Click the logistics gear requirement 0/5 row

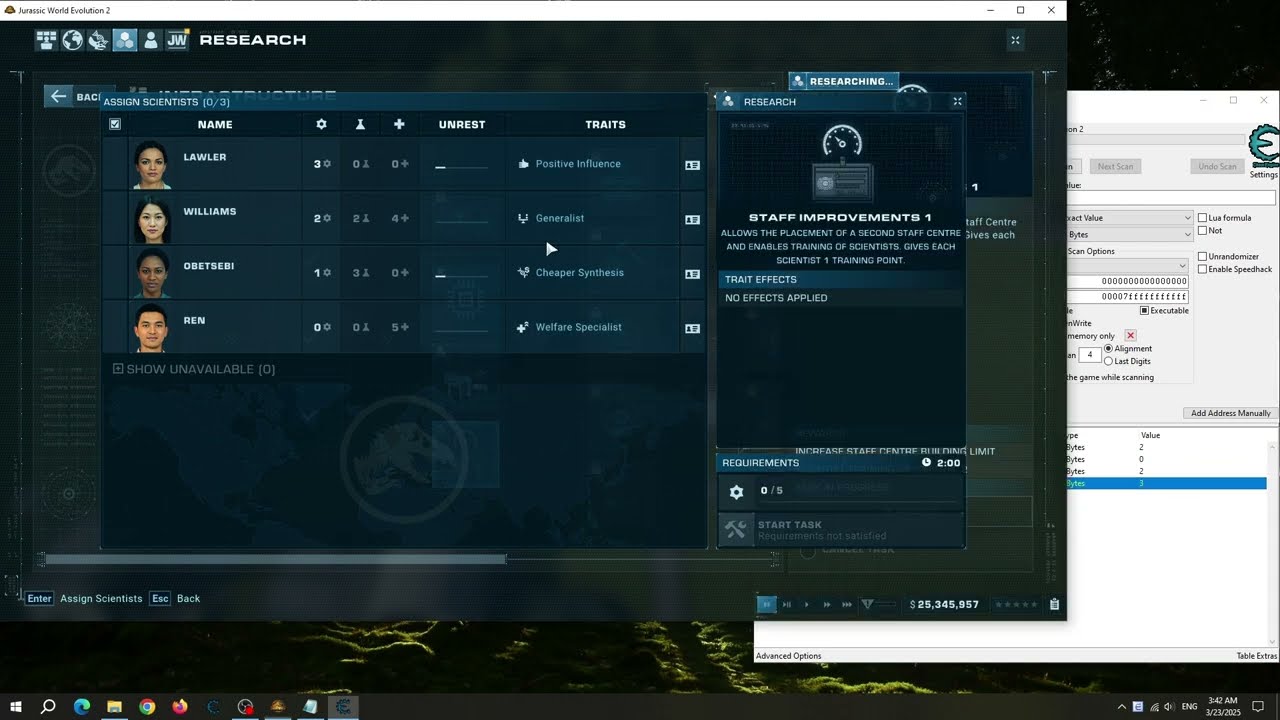coord(841,491)
